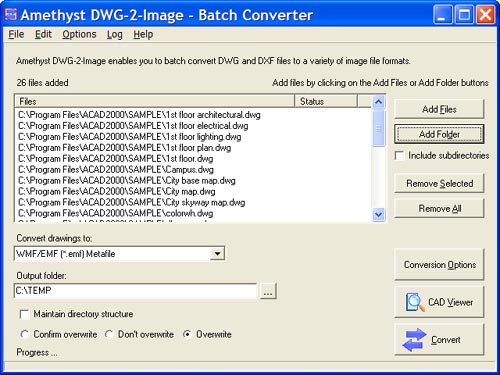The width and height of the screenshot is (500, 375).
Task: Click the Status column header
Action: 326,101
